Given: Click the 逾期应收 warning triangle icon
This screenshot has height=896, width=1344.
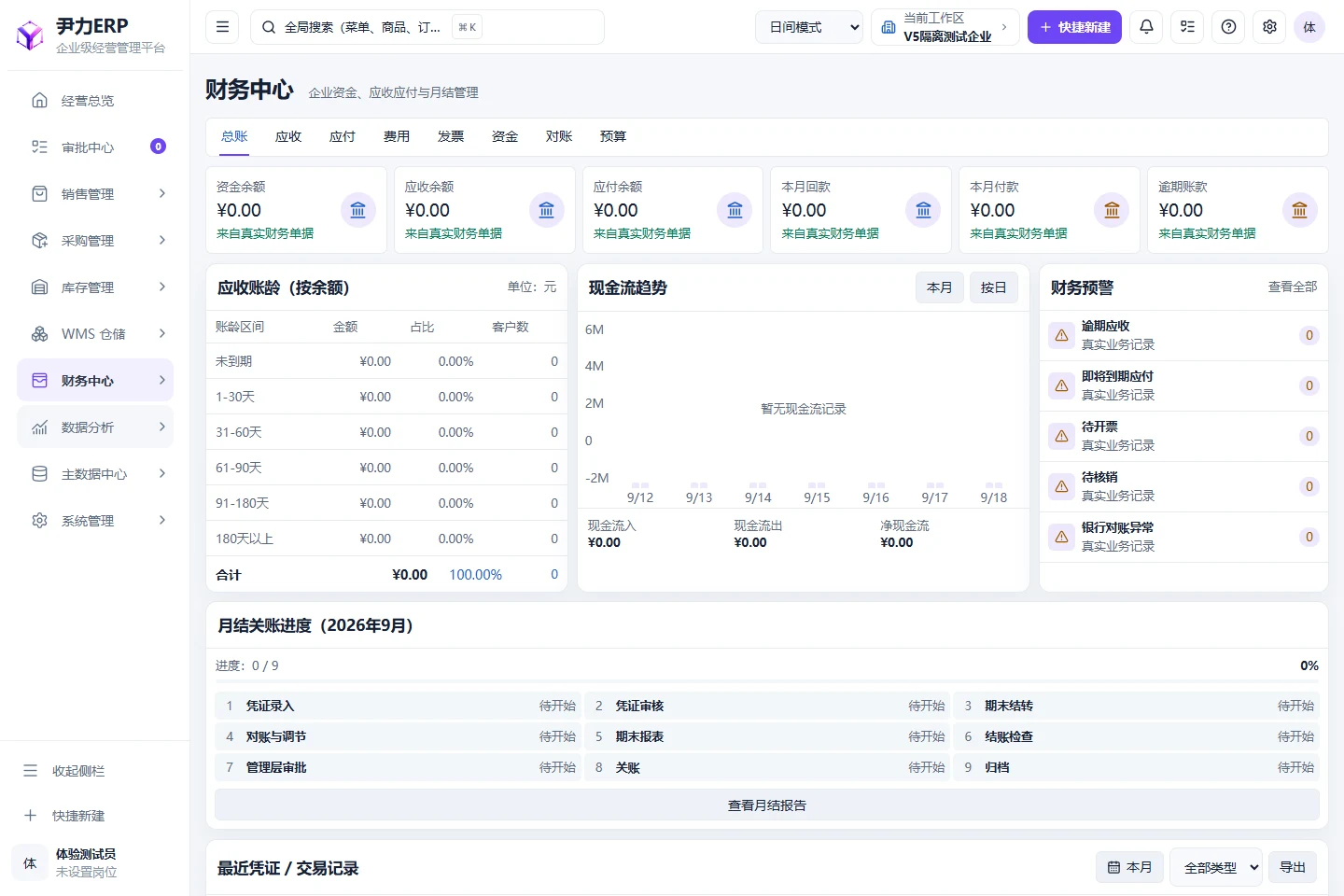Looking at the screenshot, I should click(1061, 335).
